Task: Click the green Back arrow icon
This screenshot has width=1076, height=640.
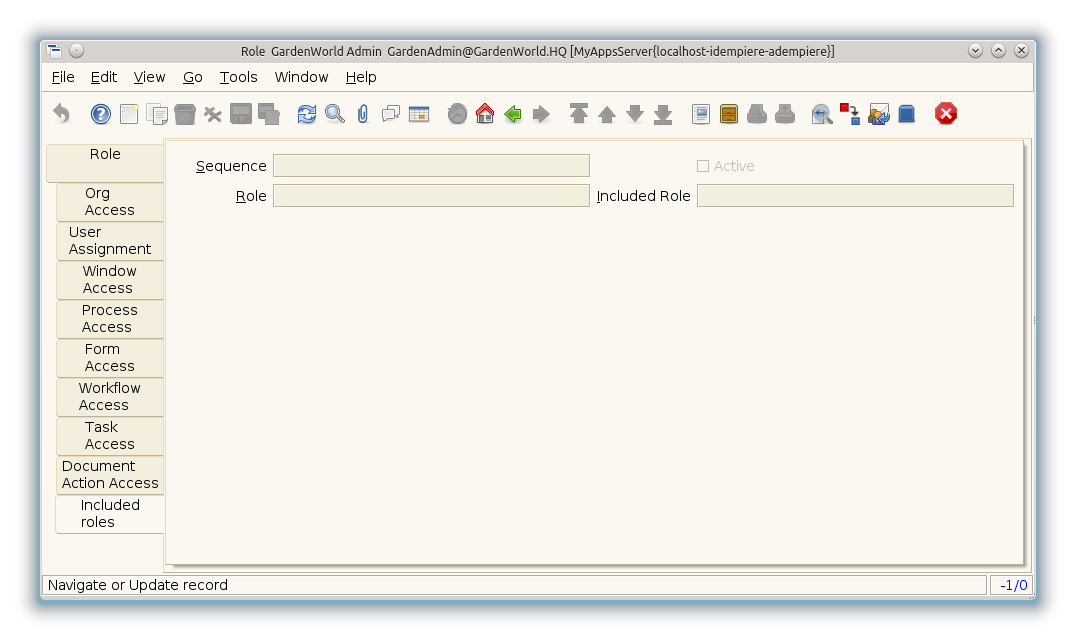Action: click(x=513, y=114)
